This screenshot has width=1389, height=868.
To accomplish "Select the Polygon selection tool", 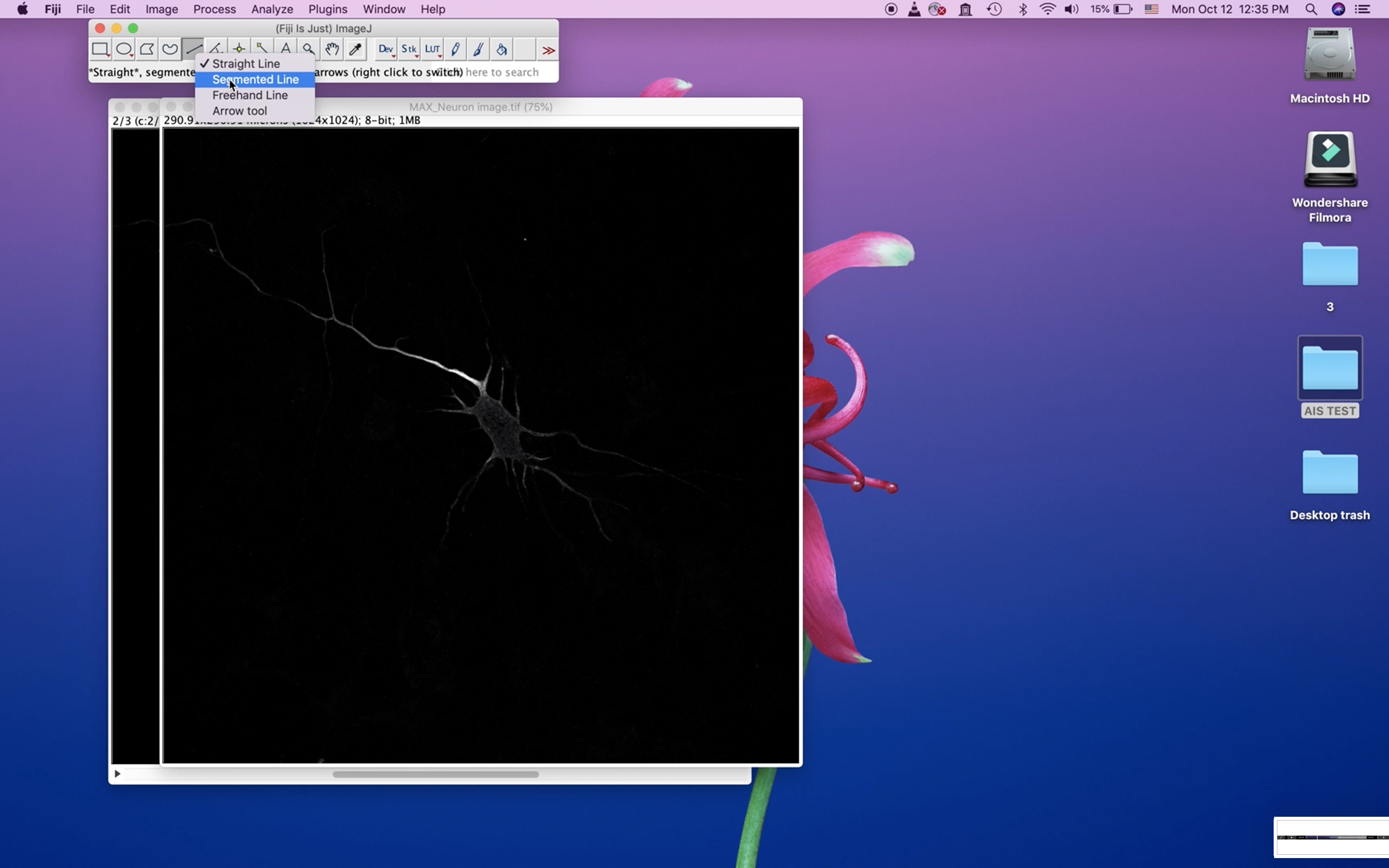I will click(x=147, y=49).
